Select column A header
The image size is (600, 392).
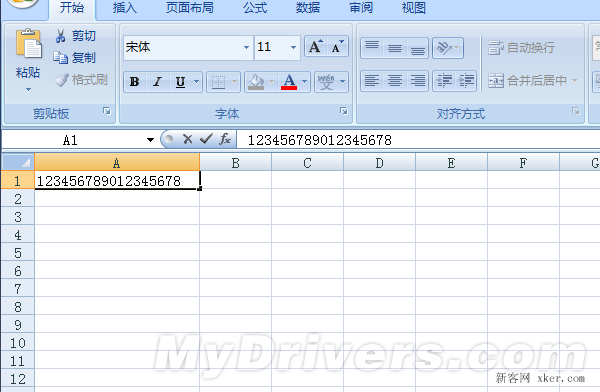pyautogui.click(x=117, y=163)
